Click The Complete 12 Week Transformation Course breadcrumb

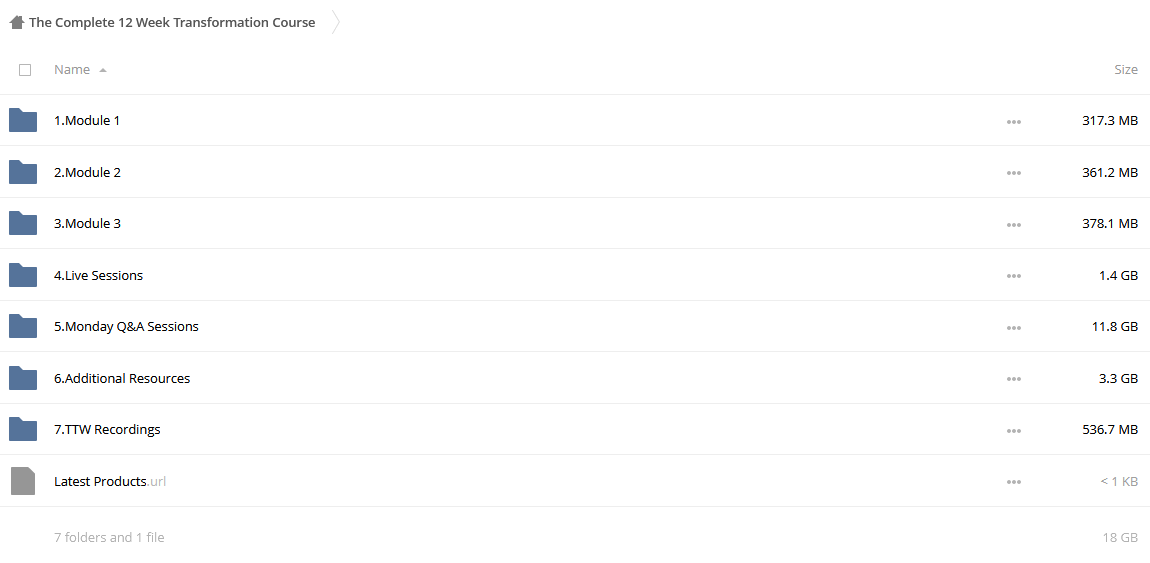[x=172, y=22]
